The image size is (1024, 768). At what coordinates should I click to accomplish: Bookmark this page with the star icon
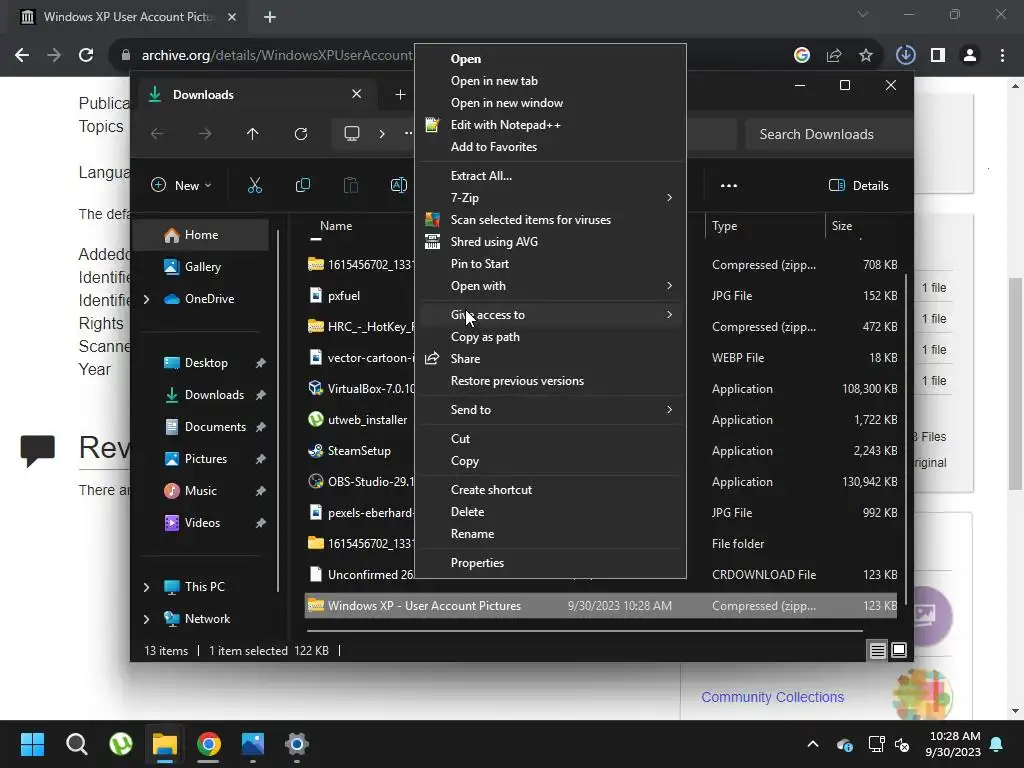click(866, 56)
